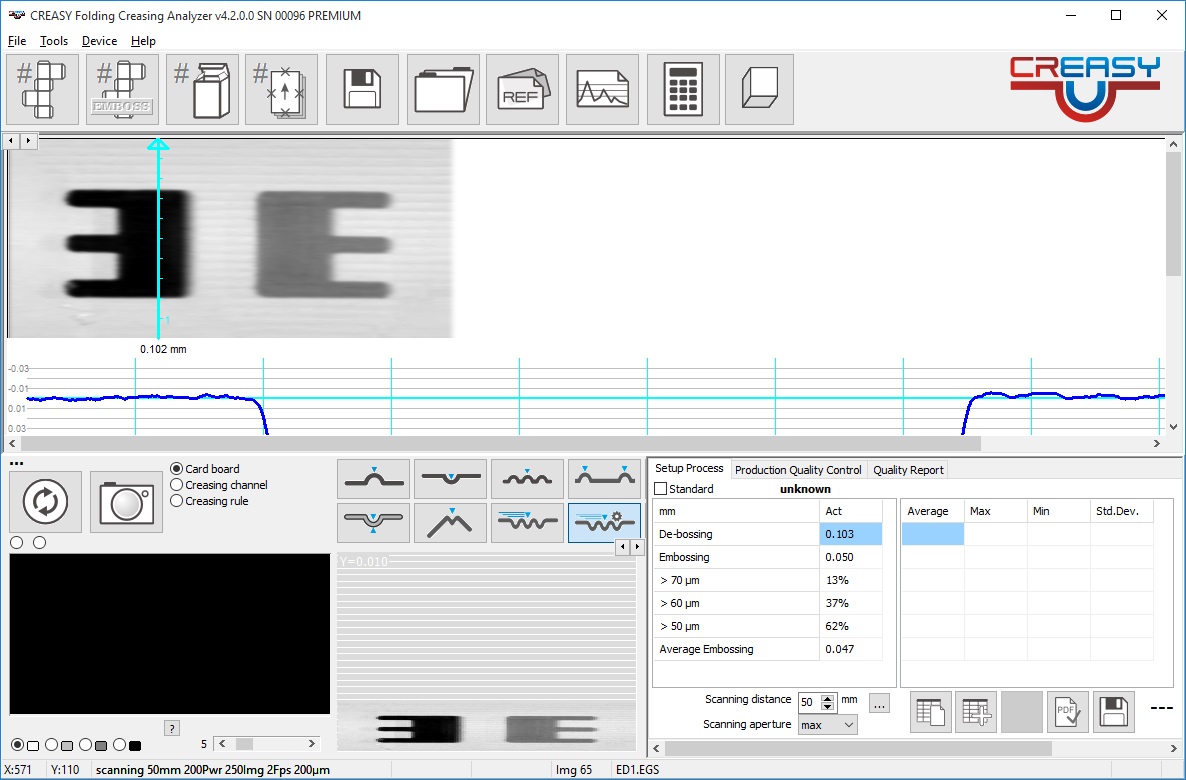Start the scan with the refresh button
Viewport: 1186px width, 780px height.
(x=45, y=502)
